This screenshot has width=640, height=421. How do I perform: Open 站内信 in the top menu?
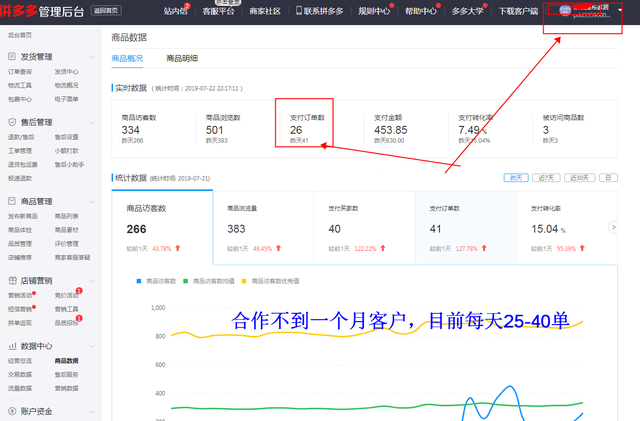176,11
